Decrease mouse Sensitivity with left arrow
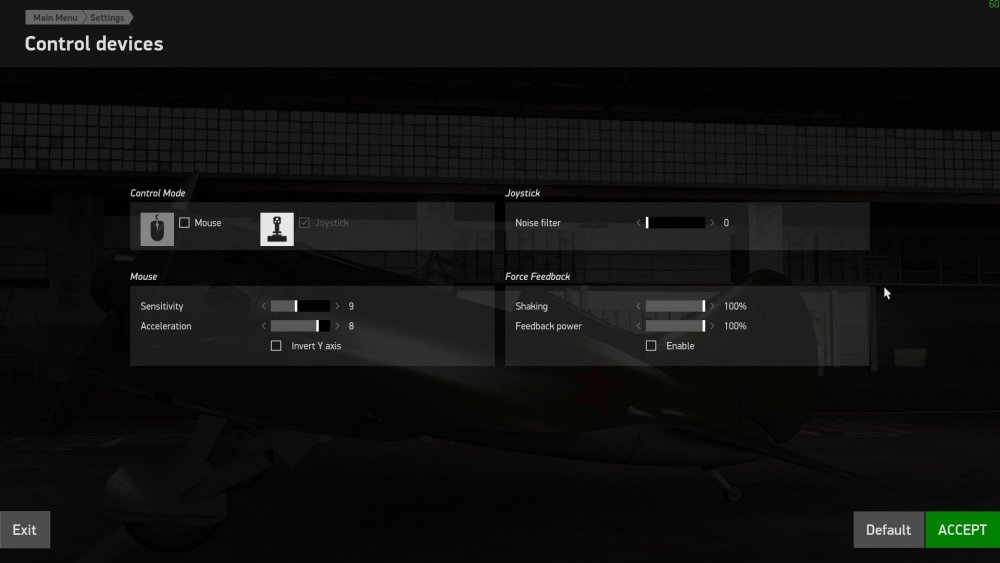 tap(263, 306)
